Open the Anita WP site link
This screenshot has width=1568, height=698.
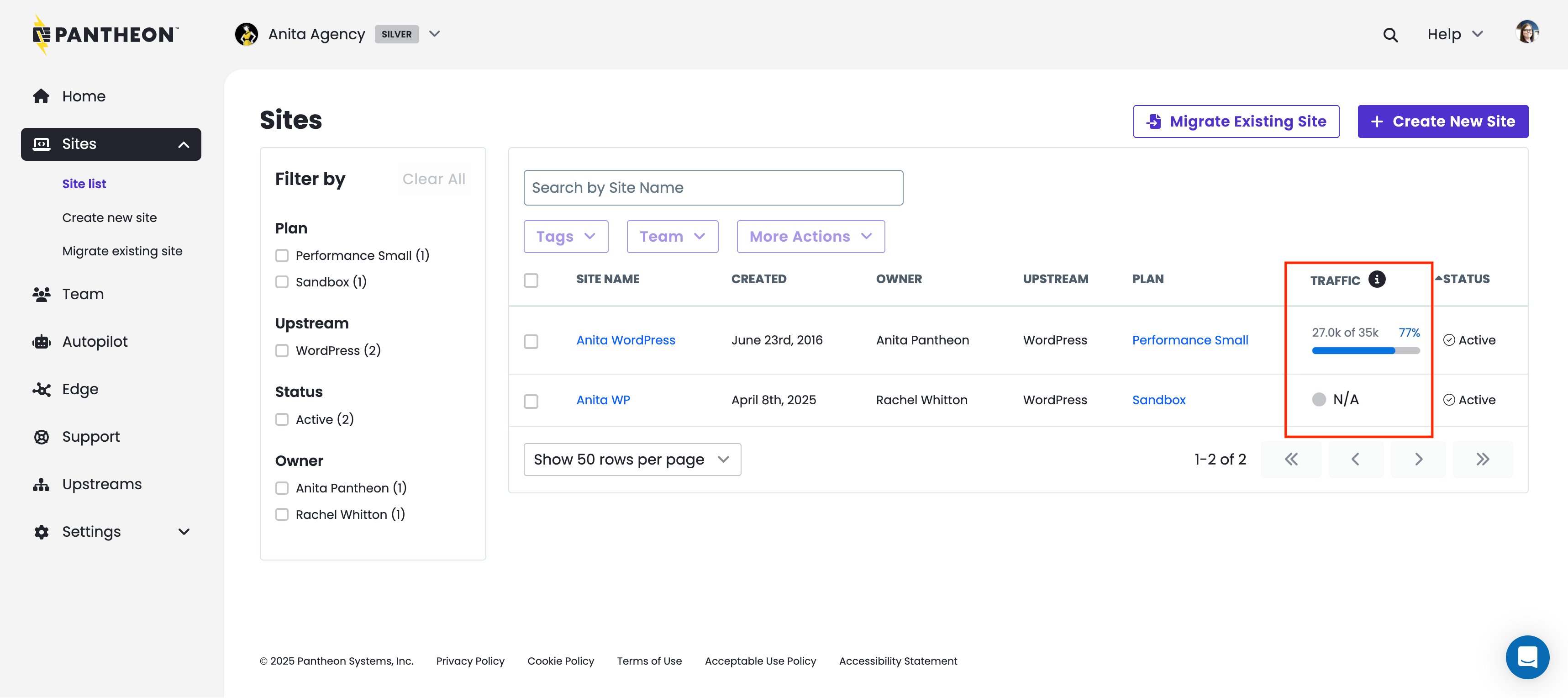(603, 400)
